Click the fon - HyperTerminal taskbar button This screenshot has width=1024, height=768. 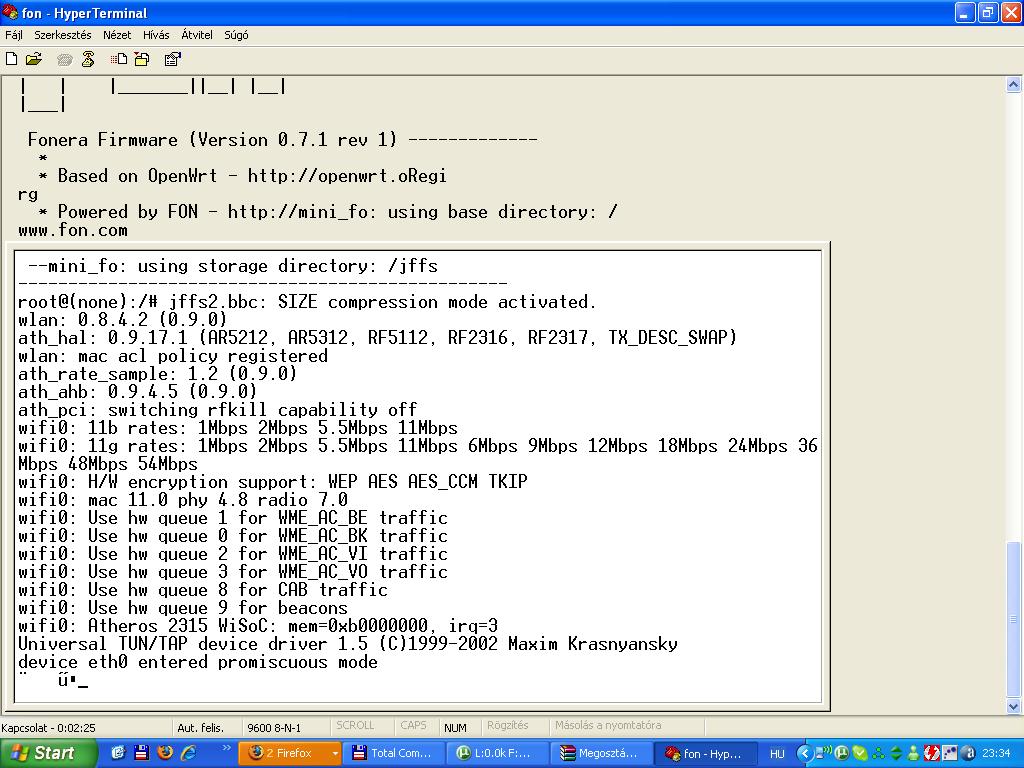[705, 753]
